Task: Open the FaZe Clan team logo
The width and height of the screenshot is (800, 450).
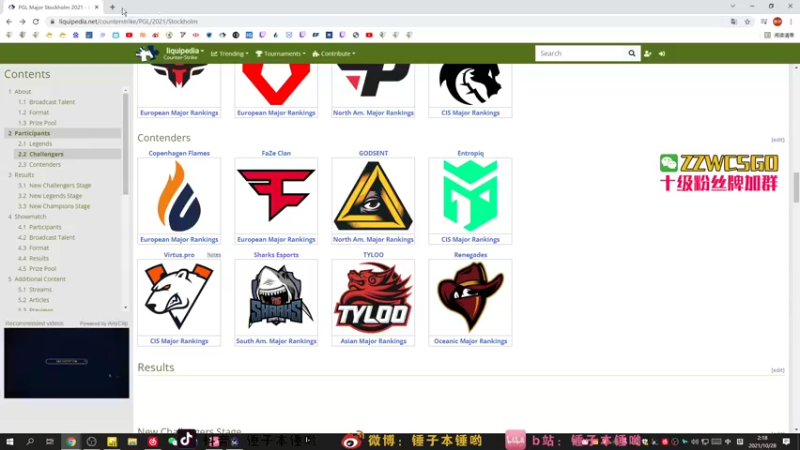Action: [x=276, y=196]
